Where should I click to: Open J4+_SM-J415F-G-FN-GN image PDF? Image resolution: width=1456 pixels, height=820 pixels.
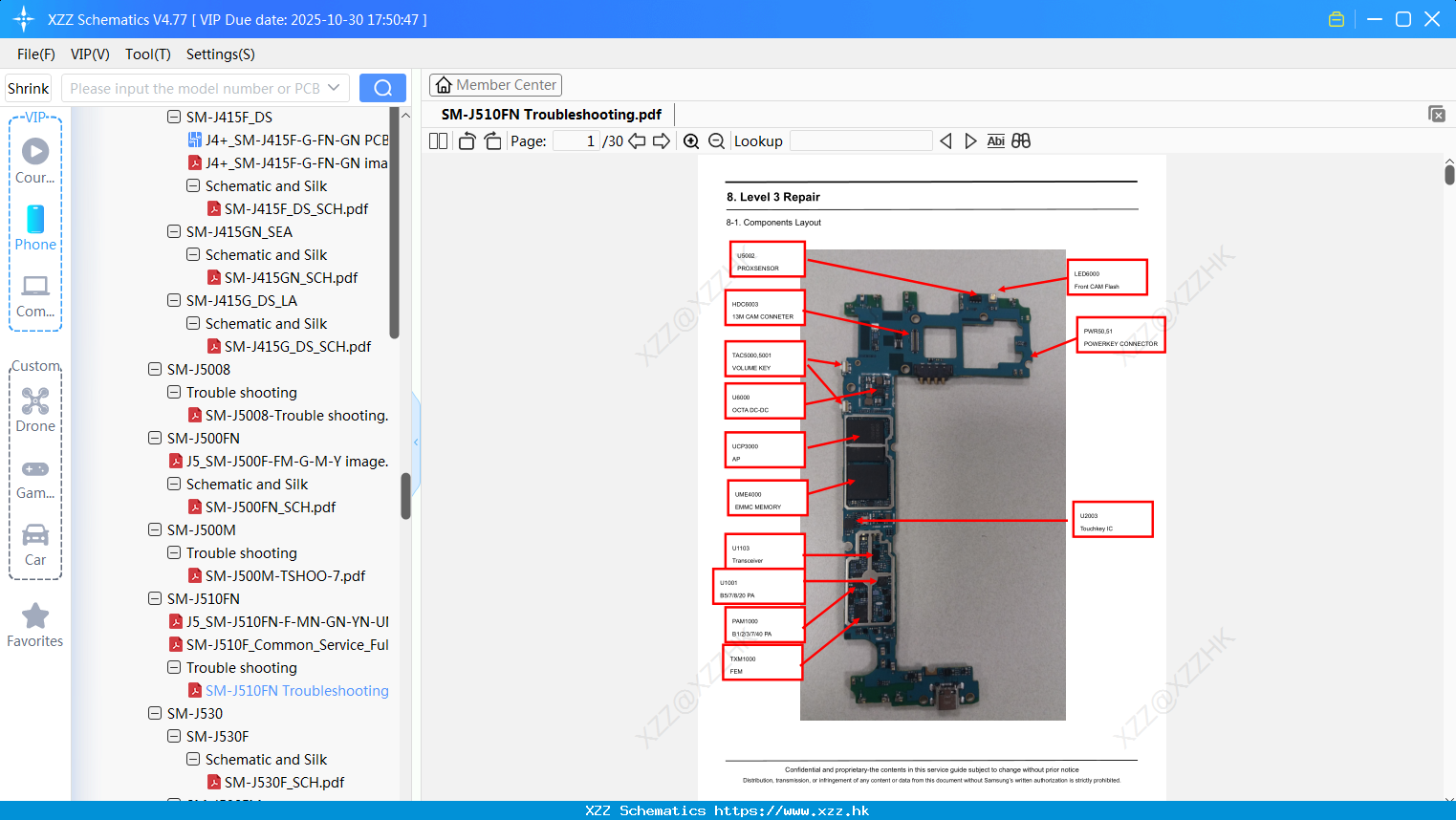tap(288, 162)
